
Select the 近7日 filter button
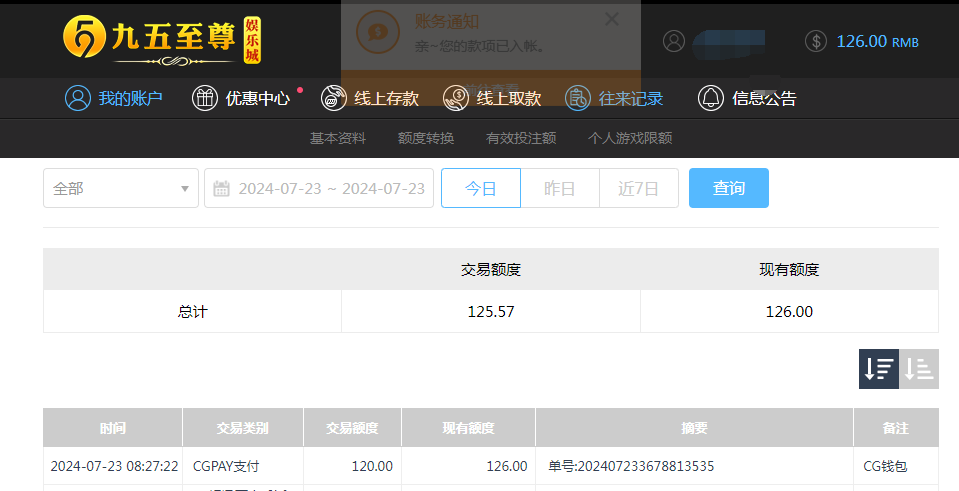pos(639,188)
